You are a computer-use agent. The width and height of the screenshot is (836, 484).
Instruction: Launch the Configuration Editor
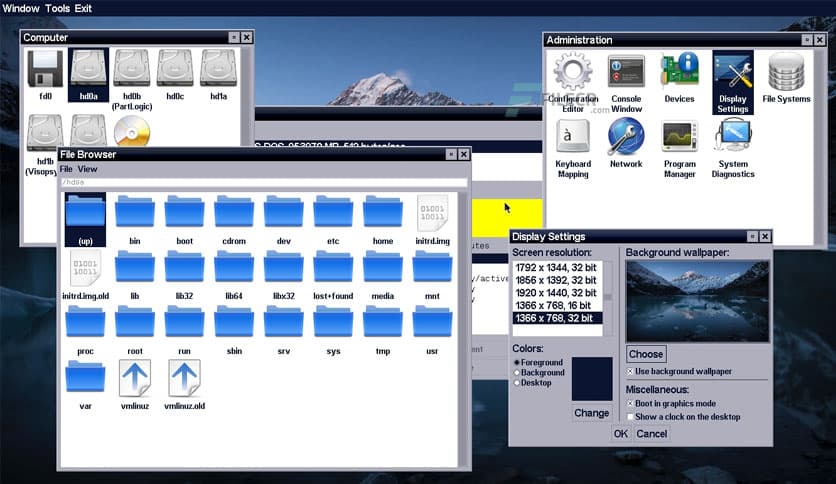coord(573,83)
